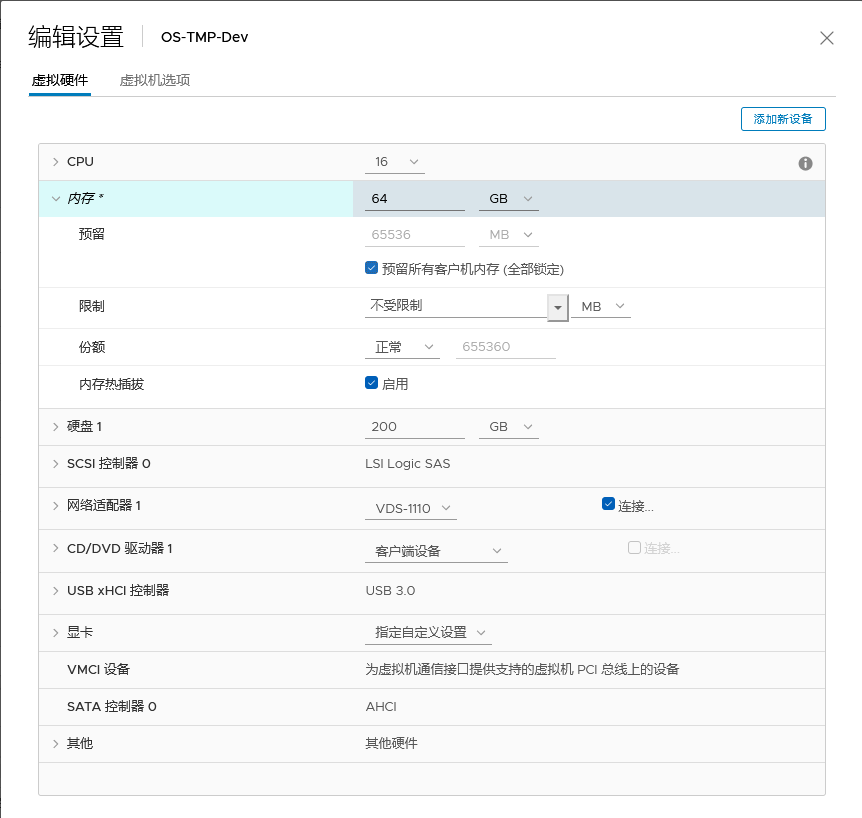Viewport: 862px width, 818px height.
Task: Open the CD/DVD dropdown showing 客户端设备
Action: (436, 551)
